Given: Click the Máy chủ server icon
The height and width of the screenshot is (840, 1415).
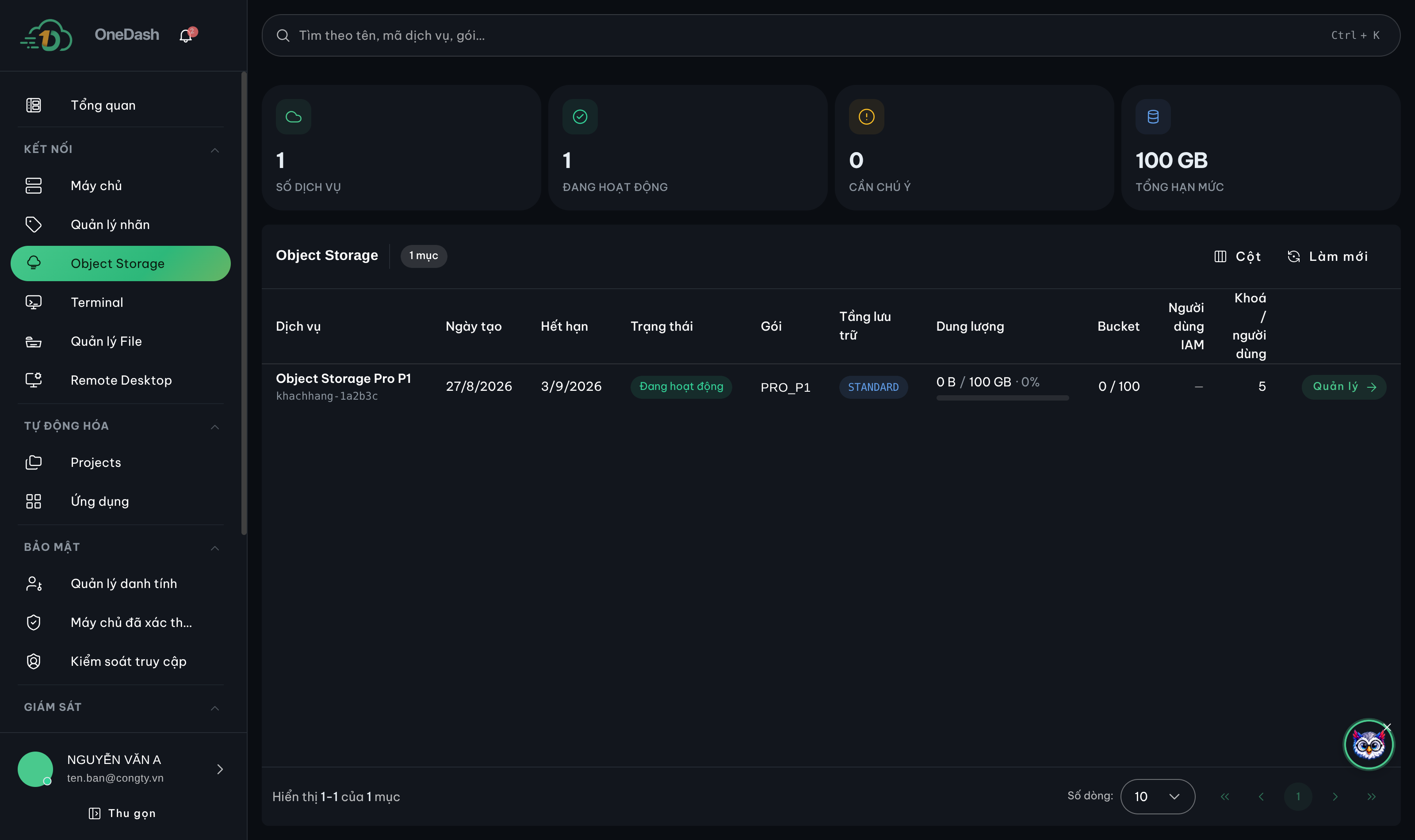Looking at the screenshot, I should [34, 186].
